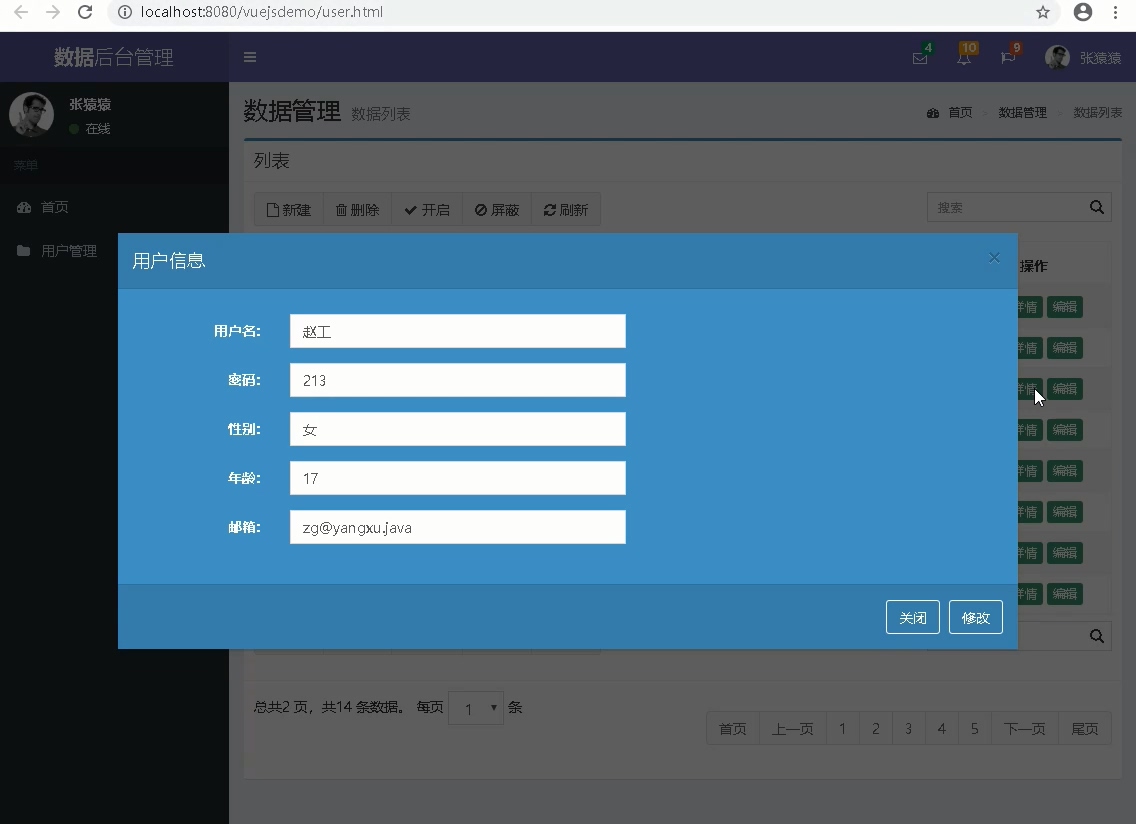The width and height of the screenshot is (1136, 824).
Task: Click breadcrumb link 数据管理
Action: tap(1022, 112)
